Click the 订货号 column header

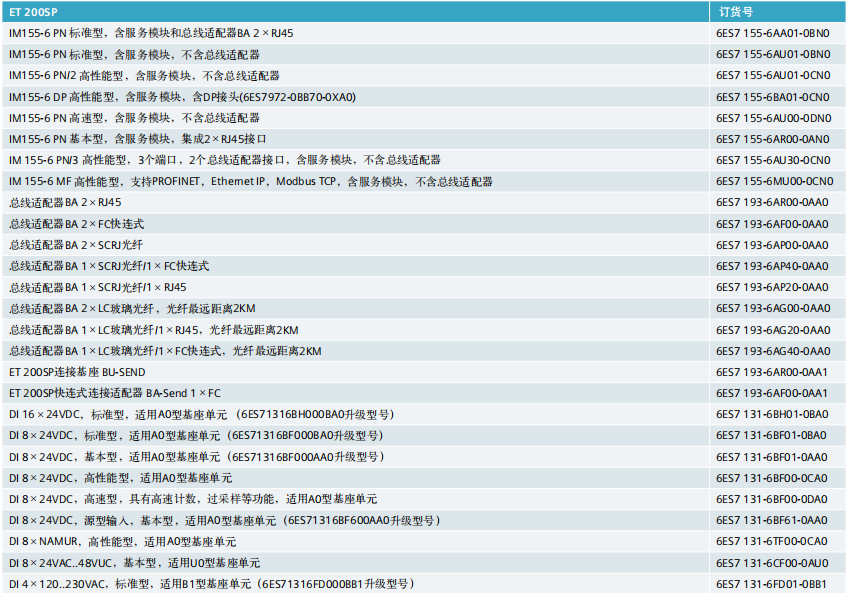coord(735,11)
